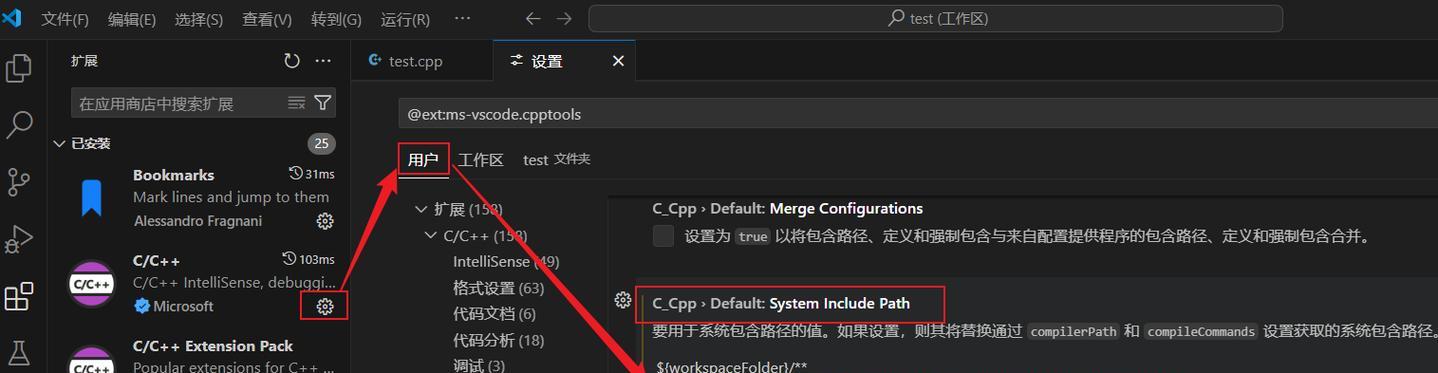
Task: Refresh the extensions list
Action: pyautogui.click(x=291, y=61)
